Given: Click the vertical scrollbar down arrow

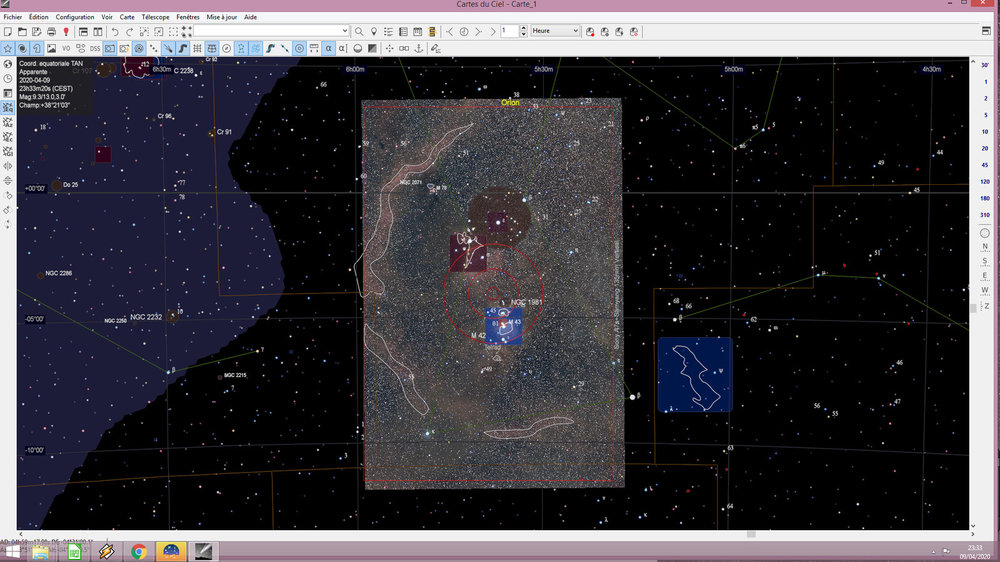Looking at the screenshot, I should 973,525.
